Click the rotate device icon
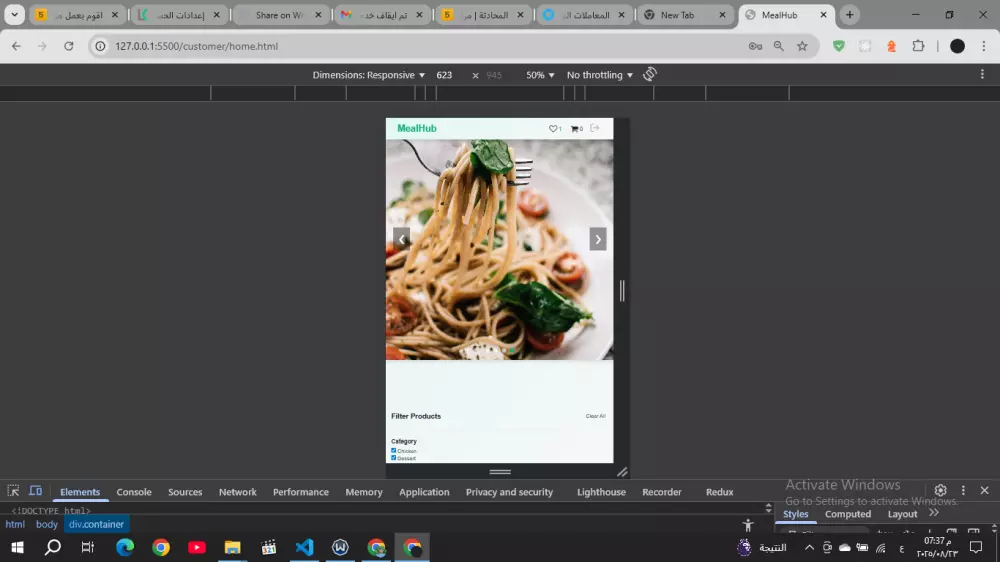Screen dimensions: 1000x562 click(650, 75)
